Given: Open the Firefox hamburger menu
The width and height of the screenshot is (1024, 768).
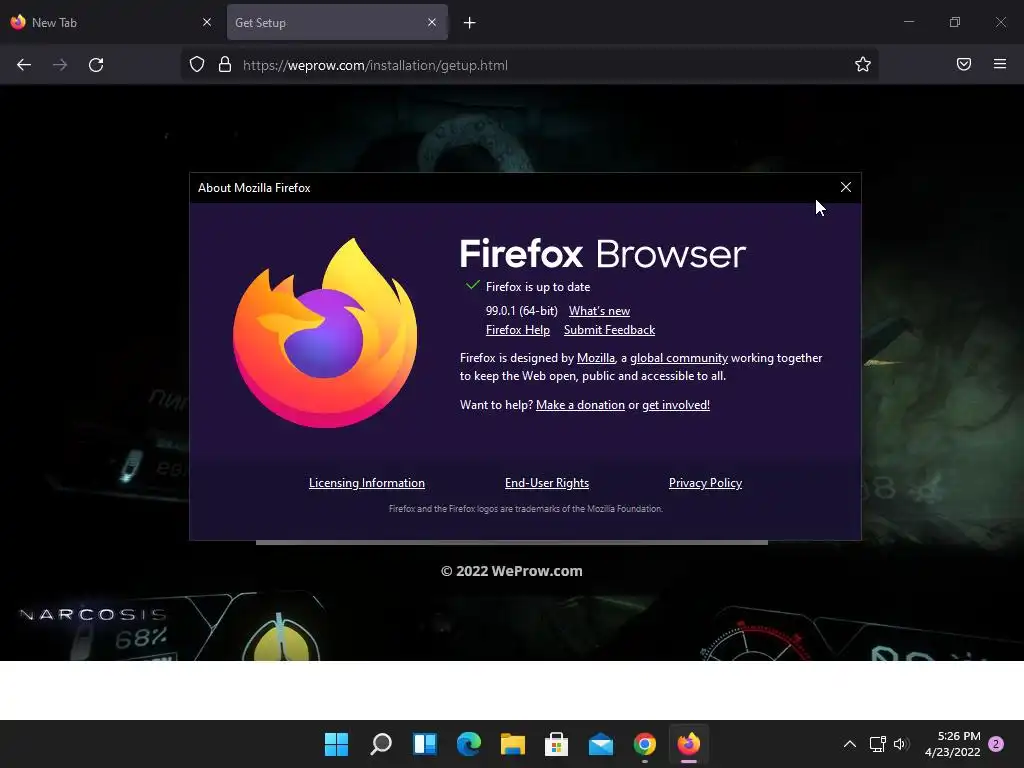Looking at the screenshot, I should 1000,64.
